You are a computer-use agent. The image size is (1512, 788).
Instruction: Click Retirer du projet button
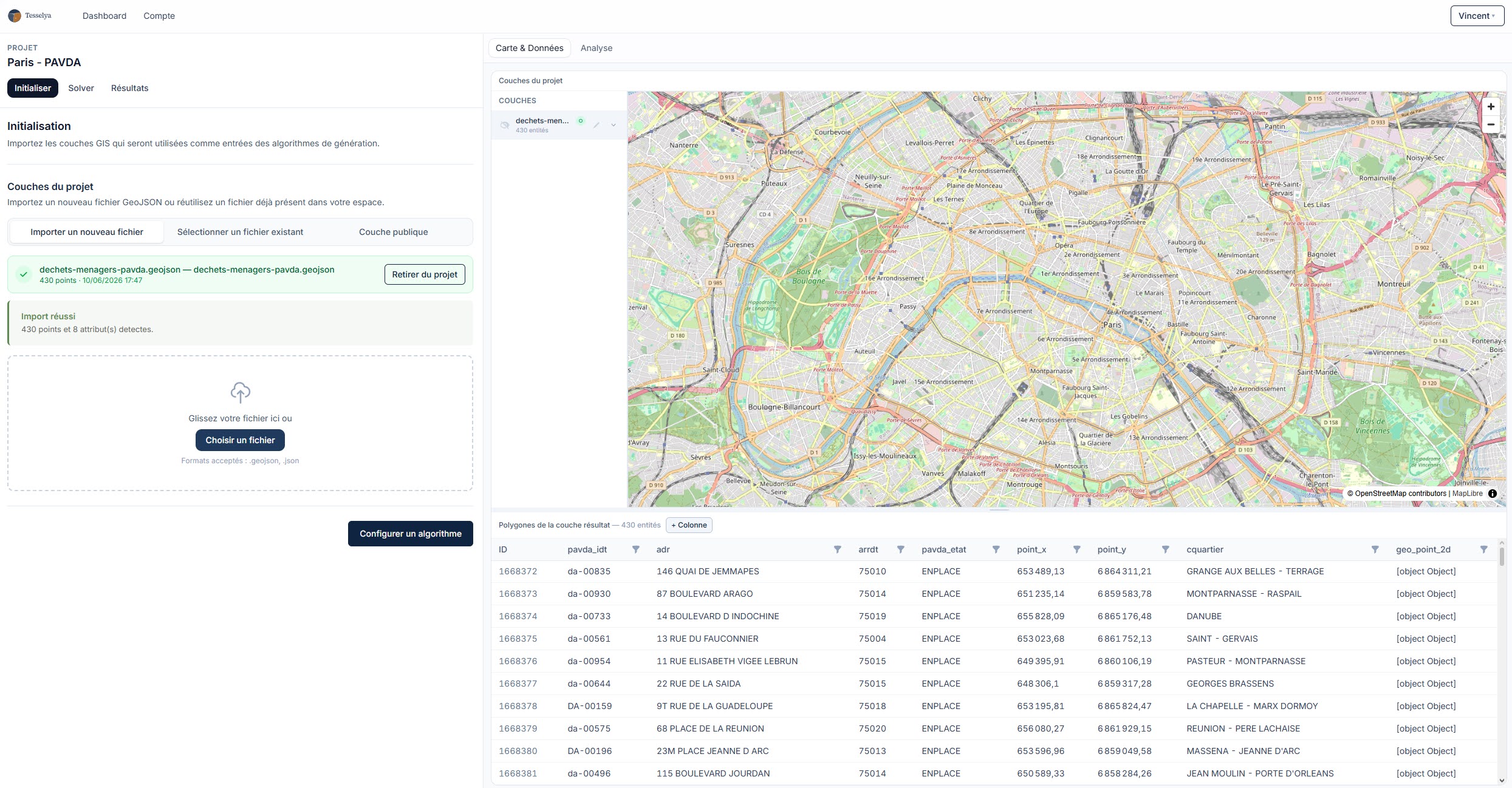pos(425,274)
